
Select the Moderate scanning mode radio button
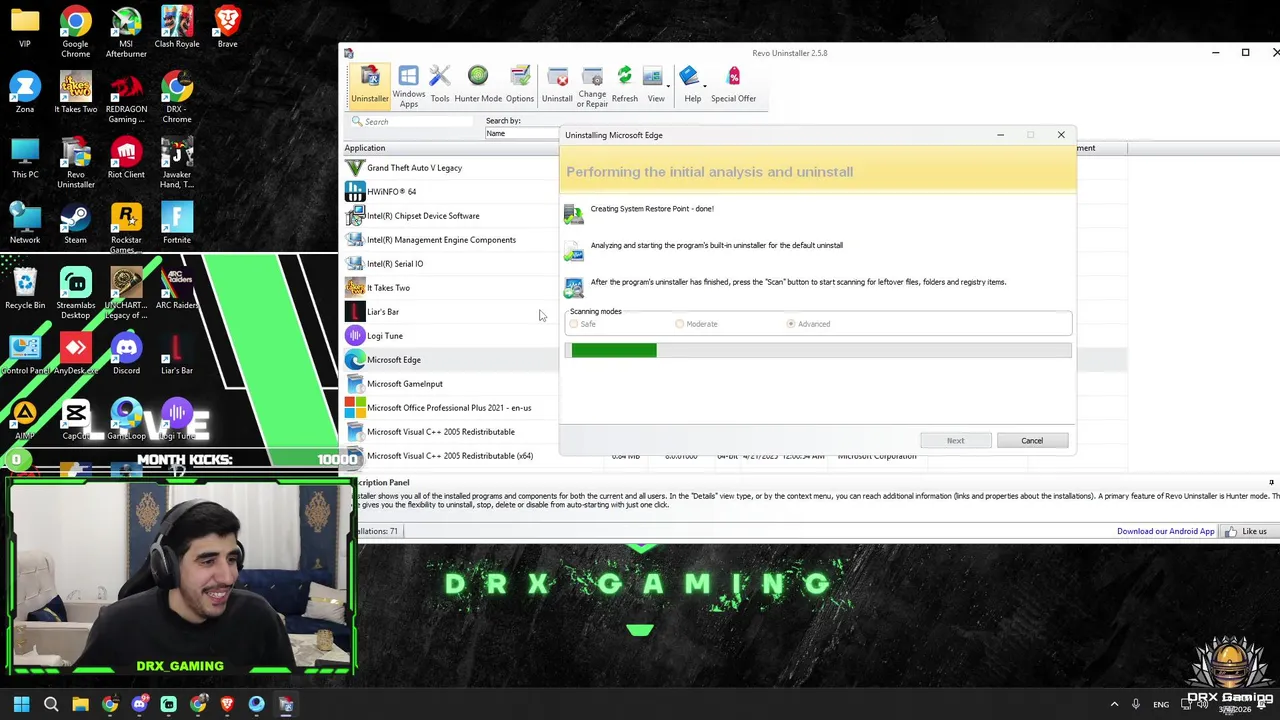(x=680, y=324)
